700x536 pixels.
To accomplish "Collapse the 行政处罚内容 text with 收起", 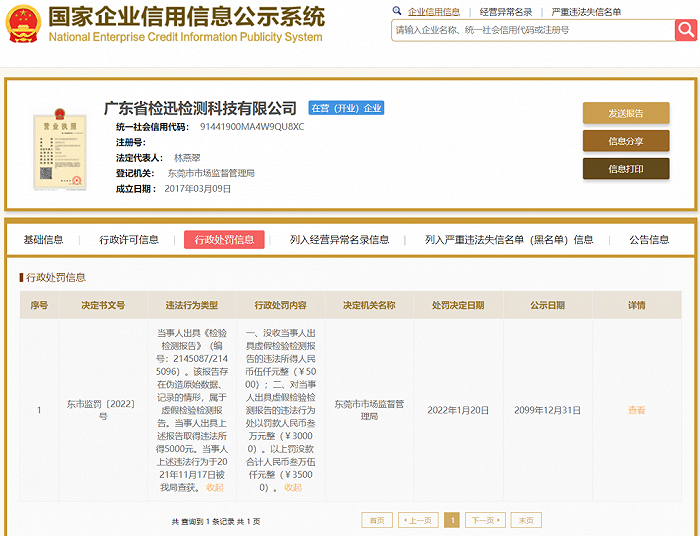I will pyautogui.click(x=292, y=487).
